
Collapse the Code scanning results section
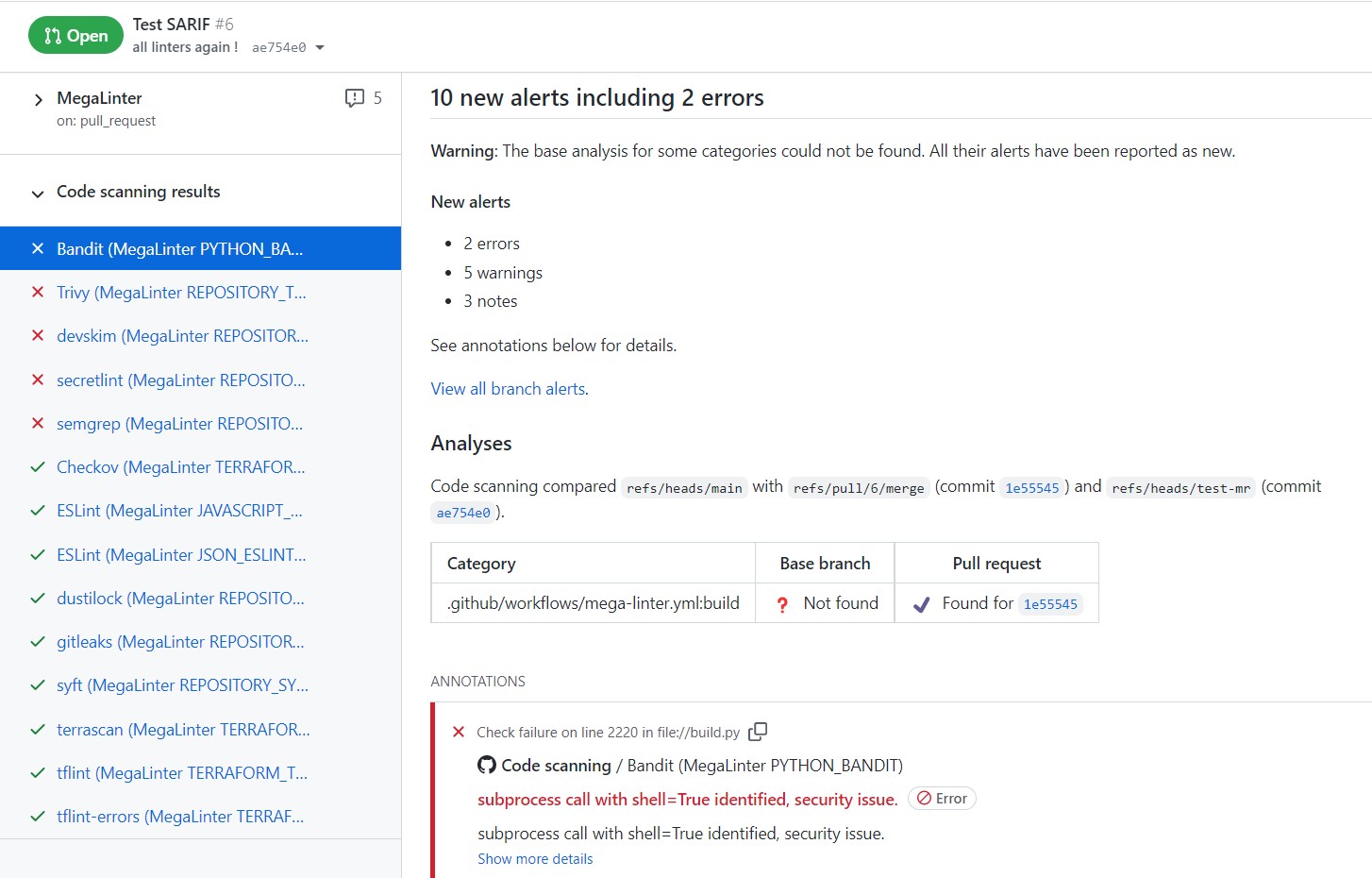(x=38, y=194)
